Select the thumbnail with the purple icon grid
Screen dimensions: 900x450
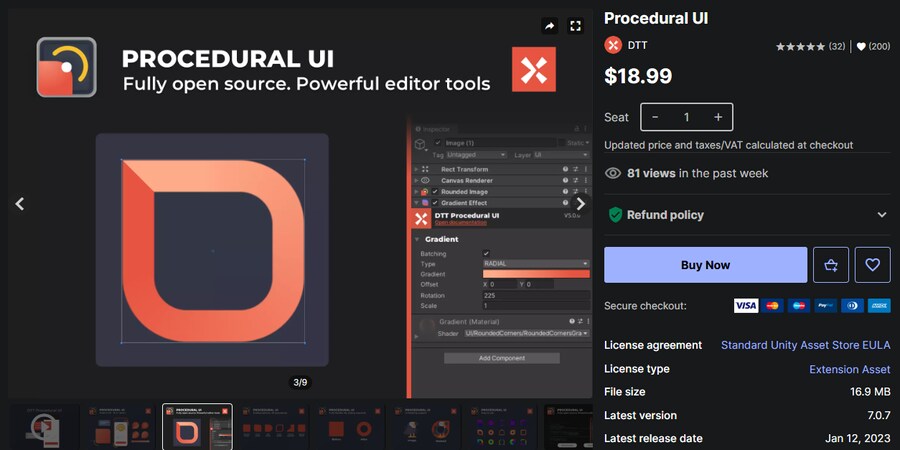pos(503,426)
